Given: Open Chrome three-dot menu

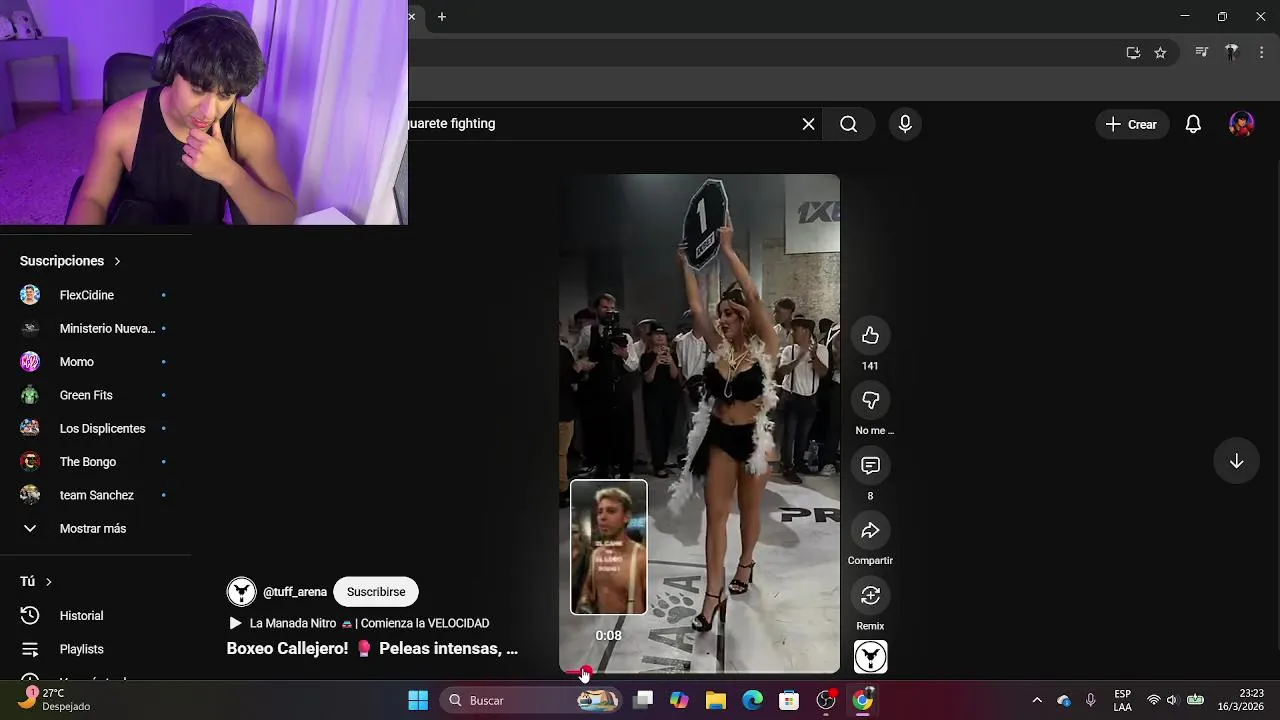Looking at the screenshot, I should point(1261,53).
